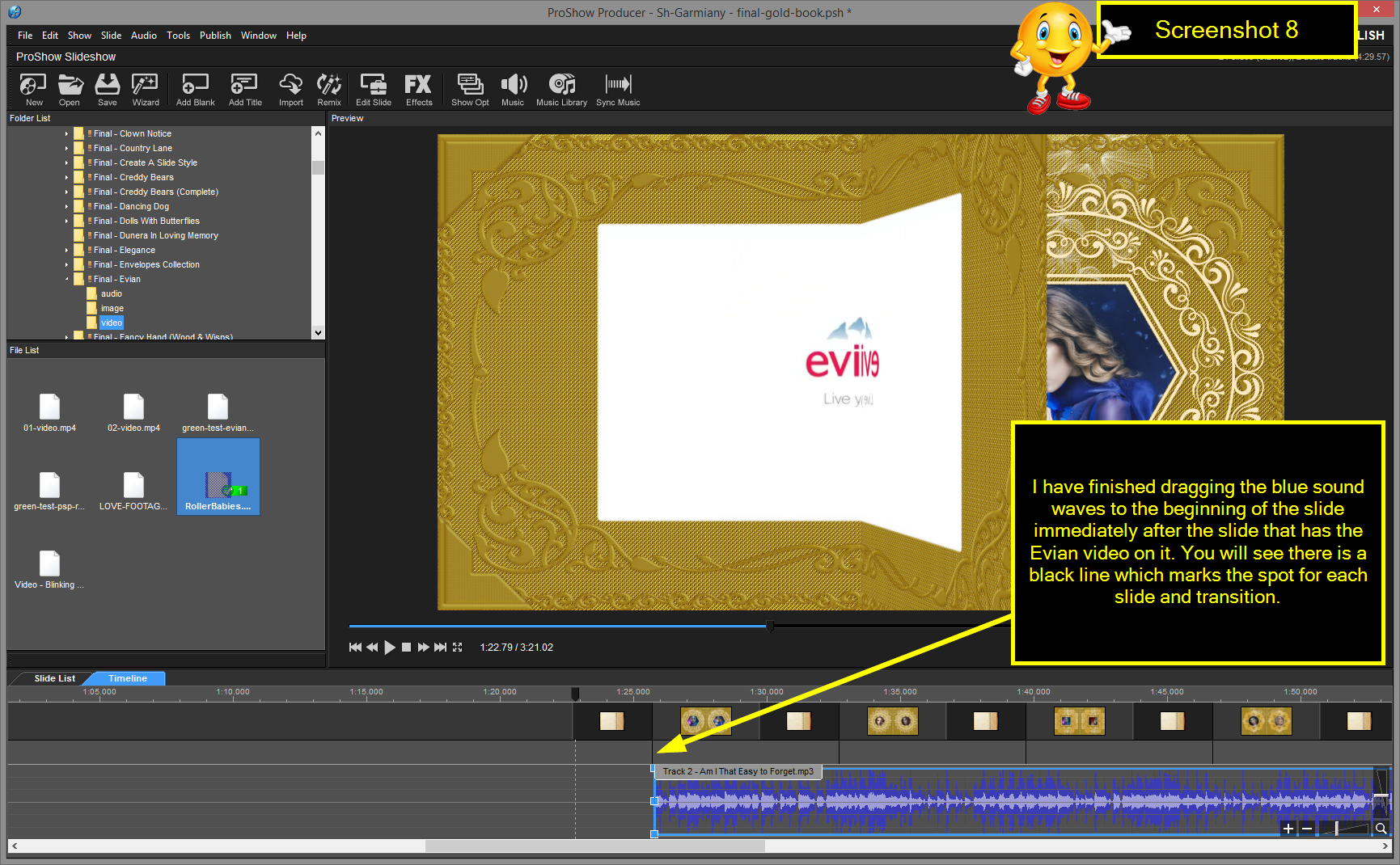Open the Audio menu

click(144, 36)
